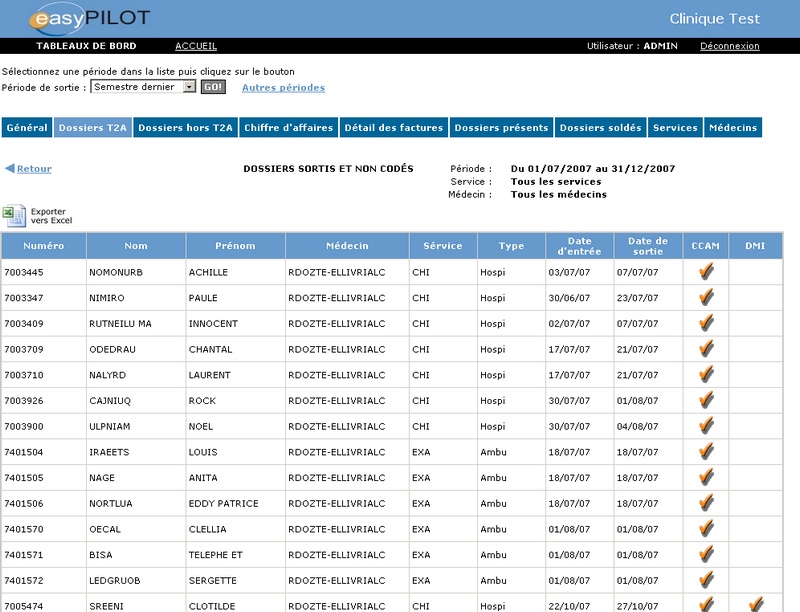Click CCAM checkmark in NAGE row

(706, 477)
